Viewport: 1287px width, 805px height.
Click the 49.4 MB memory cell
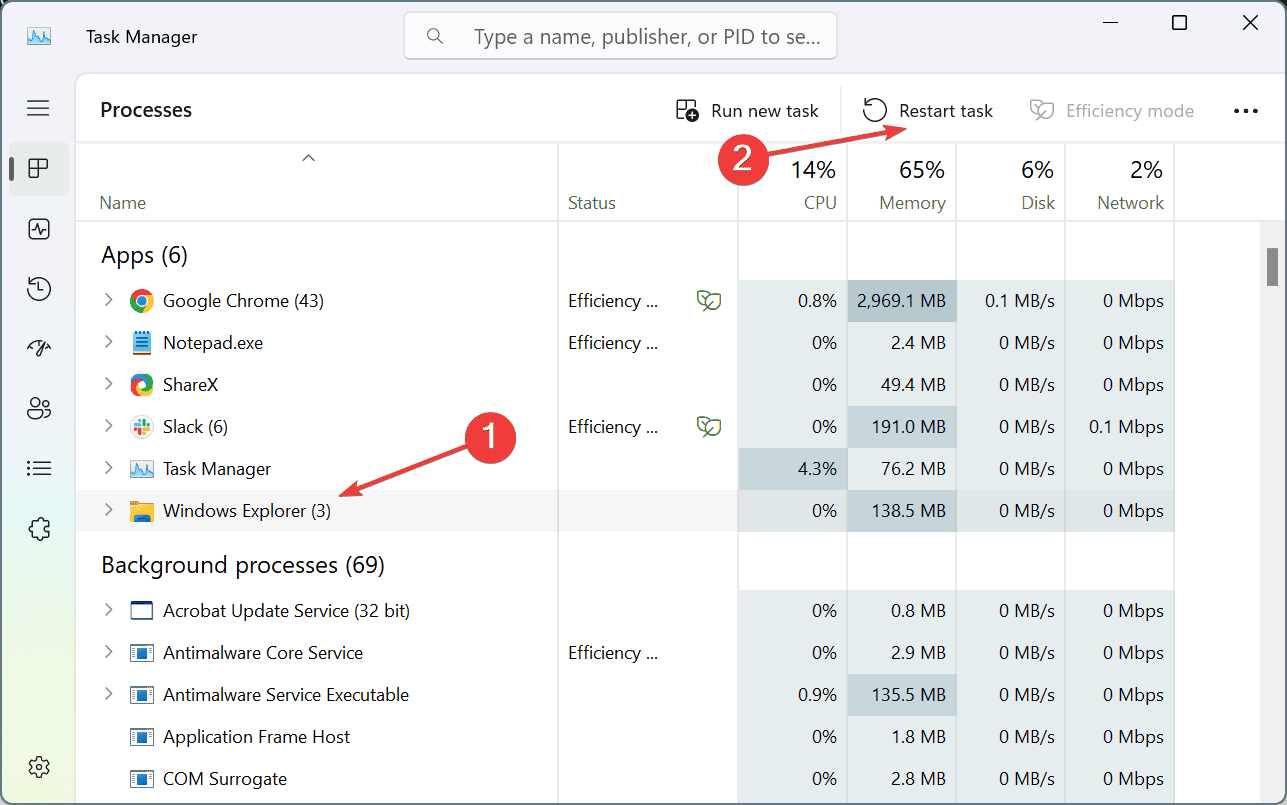[902, 385]
